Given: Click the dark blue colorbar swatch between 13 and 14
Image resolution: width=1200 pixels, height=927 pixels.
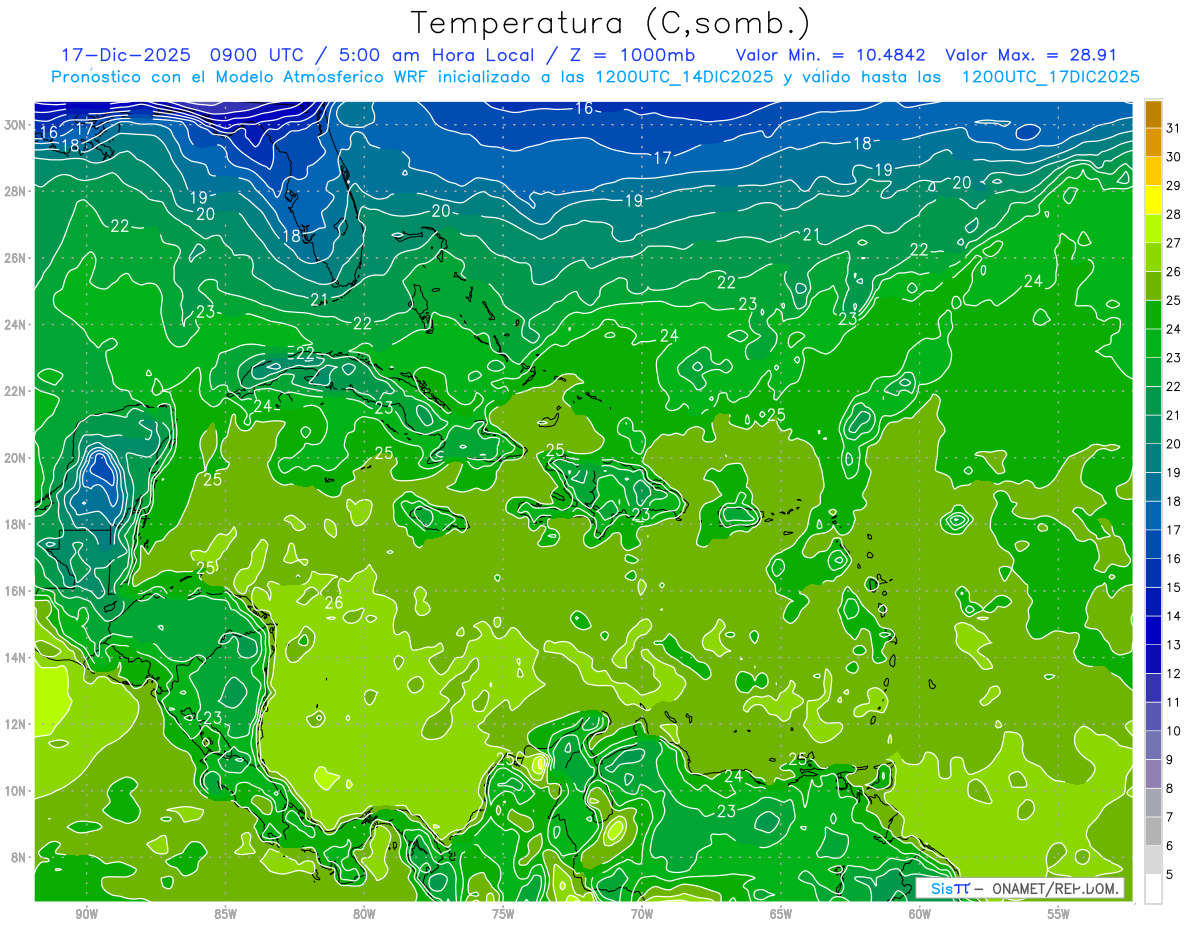Looking at the screenshot, I should point(1153,630).
